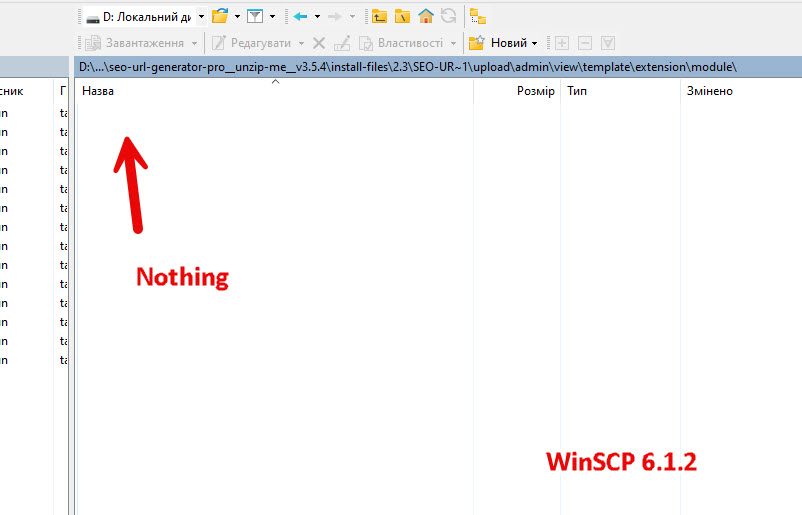The width and height of the screenshot is (802, 515).
Task: Sort files by Розмір column header
Action: pos(535,91)
